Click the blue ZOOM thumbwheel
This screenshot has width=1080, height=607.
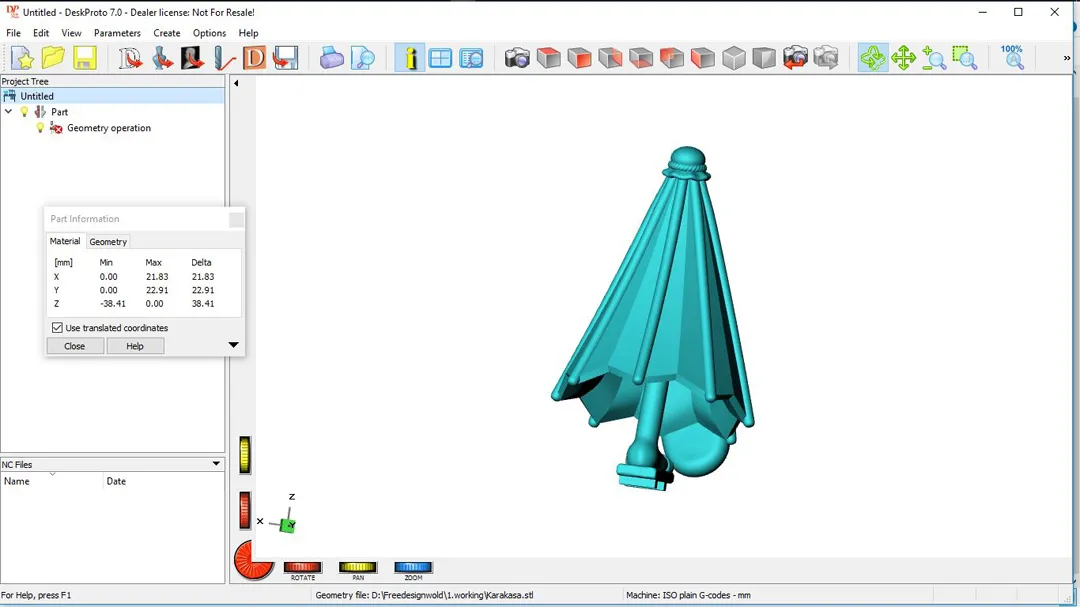click(413, 567)
